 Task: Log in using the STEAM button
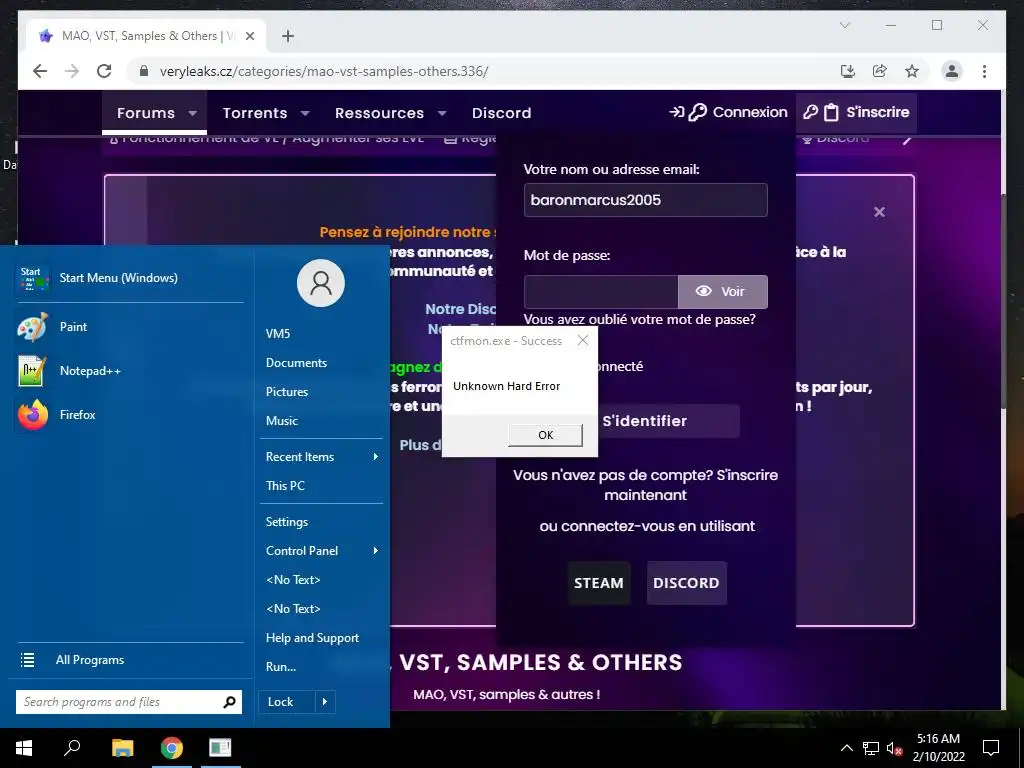[599, 583]
